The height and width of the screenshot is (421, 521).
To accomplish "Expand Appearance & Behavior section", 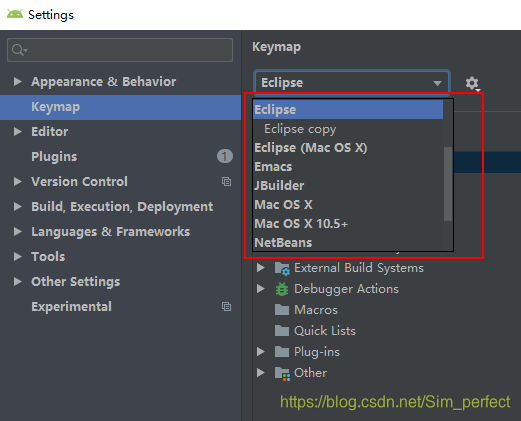I will point(17,81).
